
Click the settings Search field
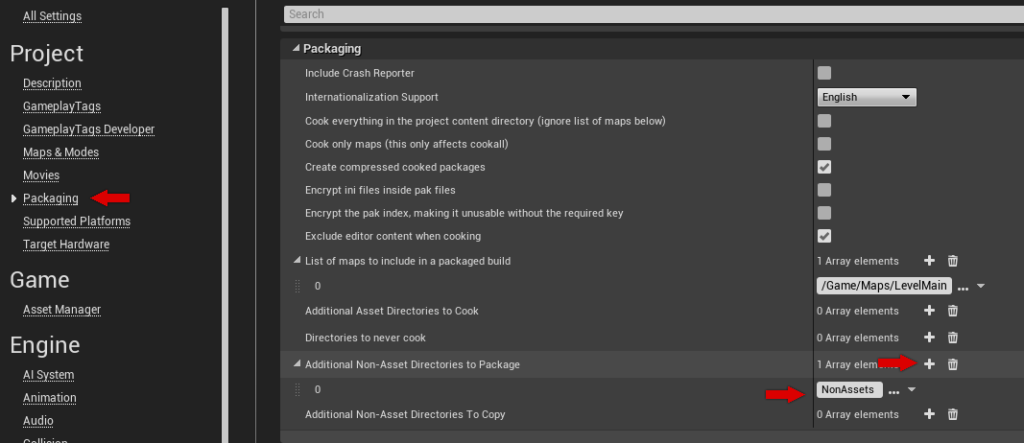pyautogui.click(x=650, y=14)
